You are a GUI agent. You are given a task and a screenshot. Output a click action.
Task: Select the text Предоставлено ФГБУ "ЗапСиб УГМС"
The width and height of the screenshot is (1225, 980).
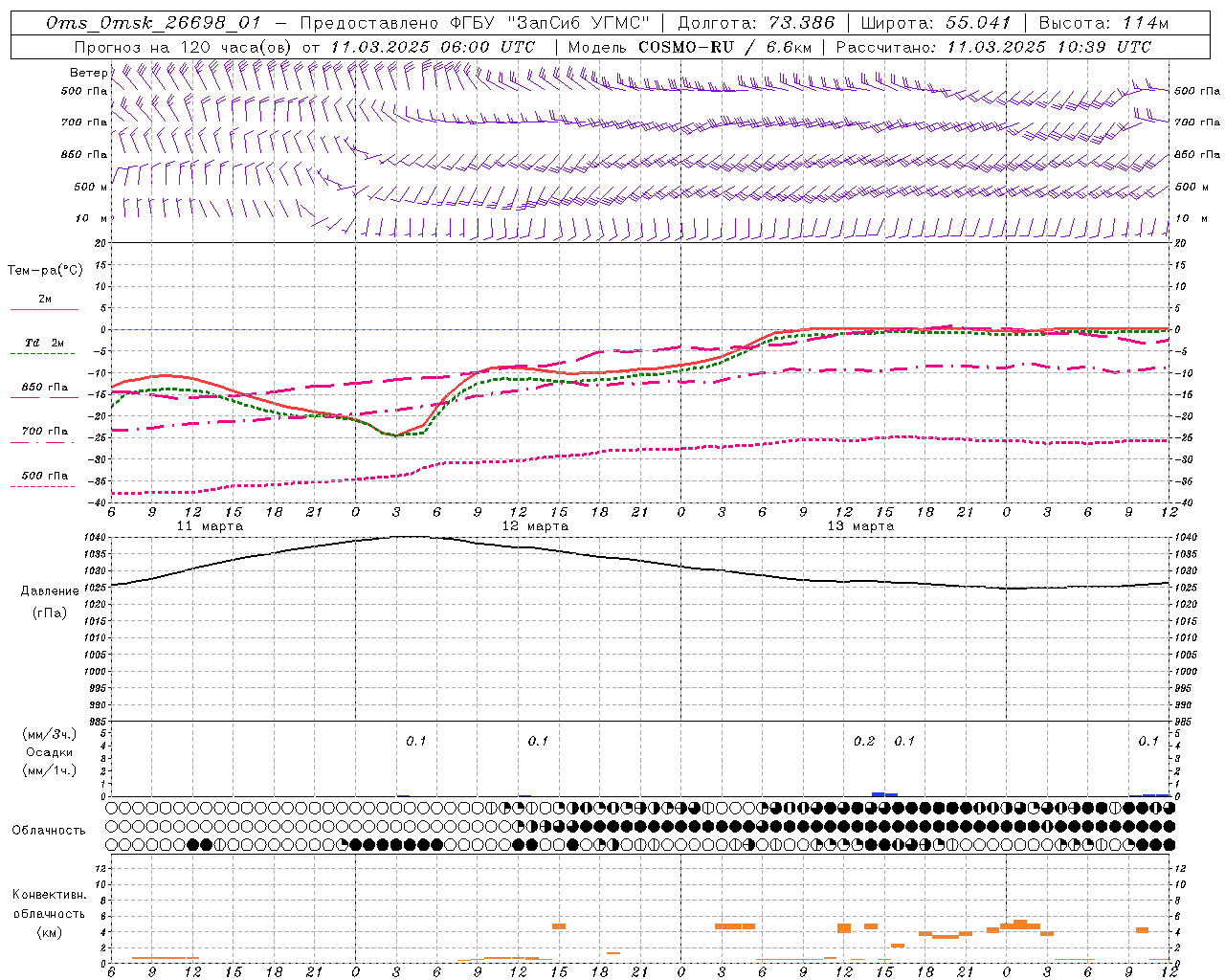(475, 23)
